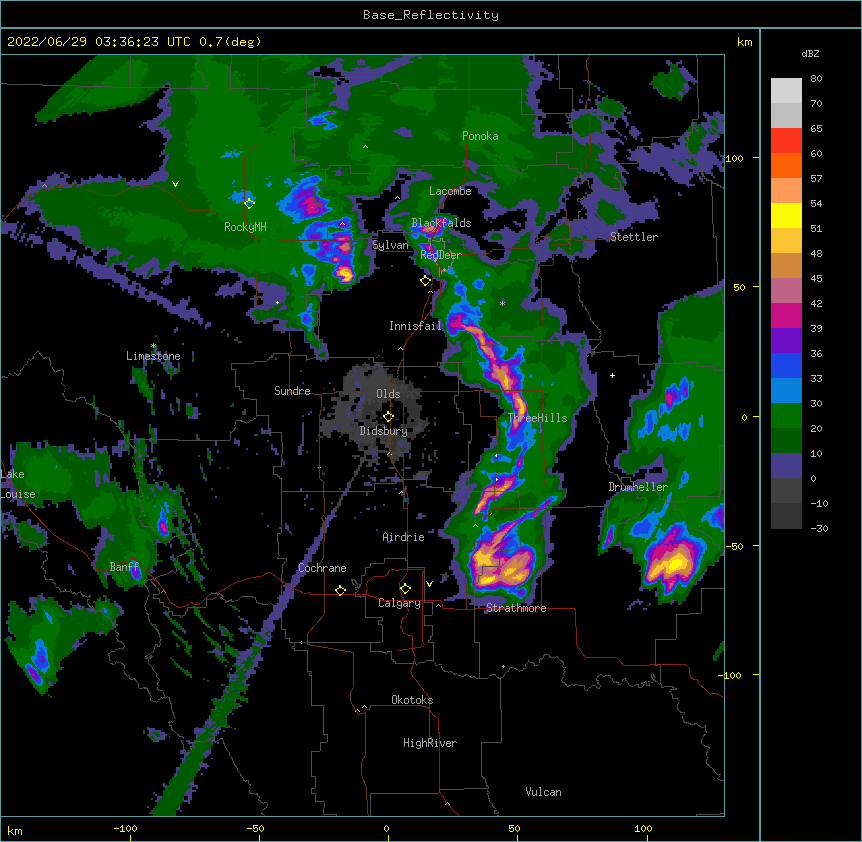
Task: Select the Innisfail label
Action: (415, 326)
